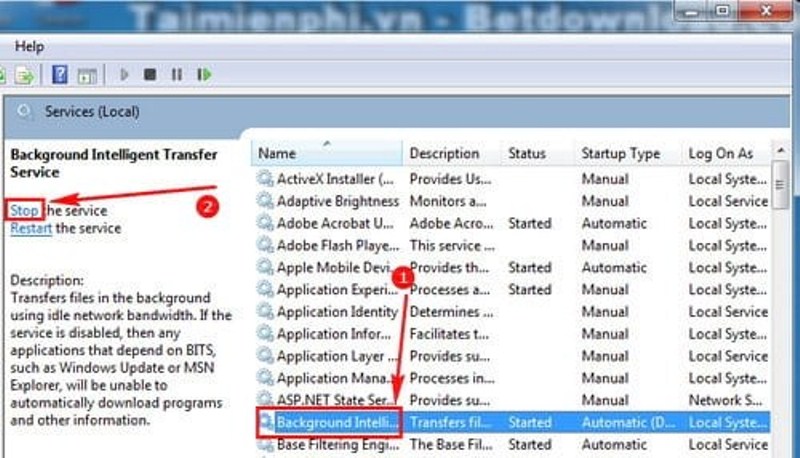Click gear icon beside Adobe Flash Player
Viewport: 800px width, 458px height.
pos(265,245)
